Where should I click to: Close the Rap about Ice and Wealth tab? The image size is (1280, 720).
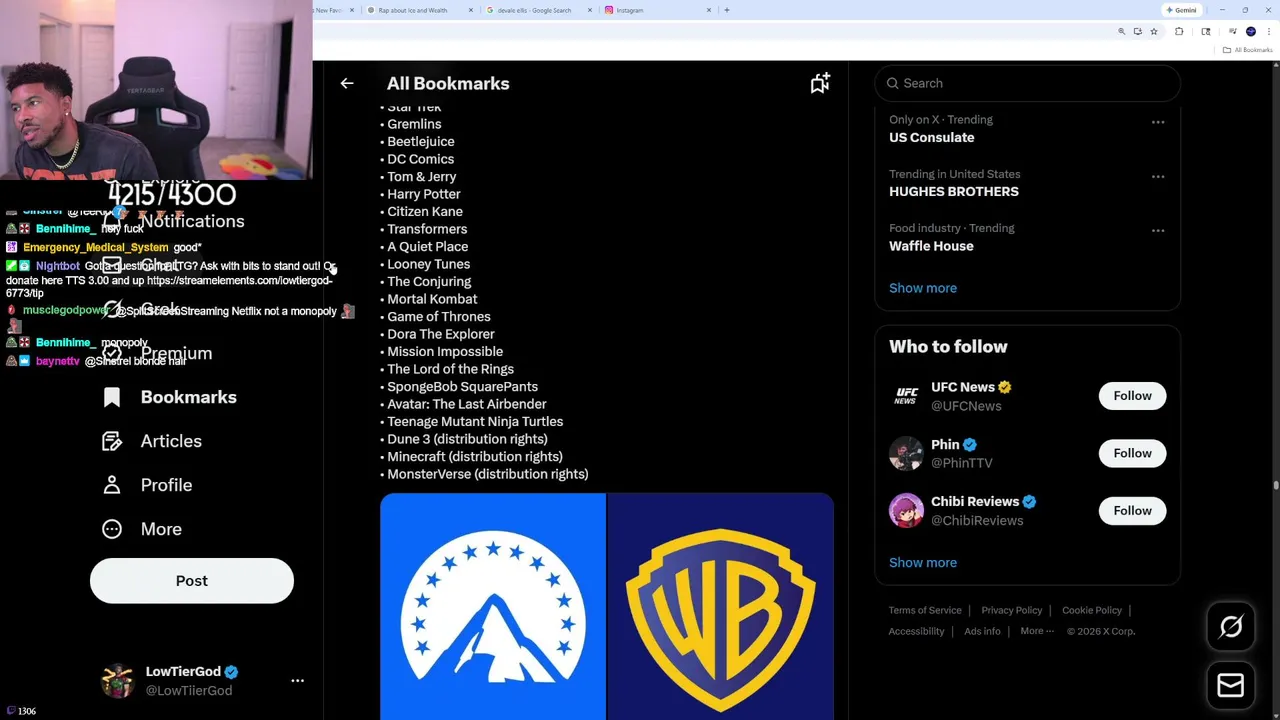point(471,10)
